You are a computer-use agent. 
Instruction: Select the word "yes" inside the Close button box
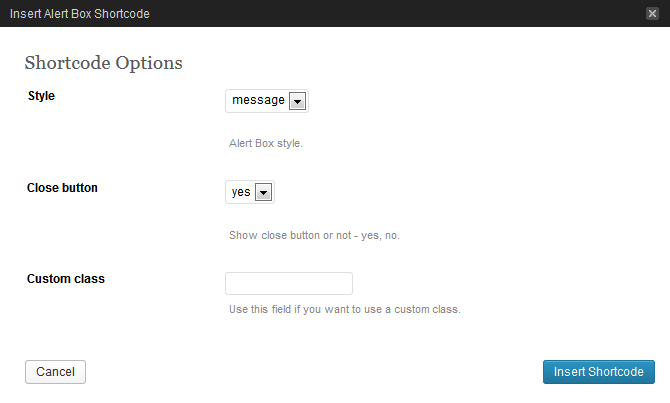(x=241, y=193)
